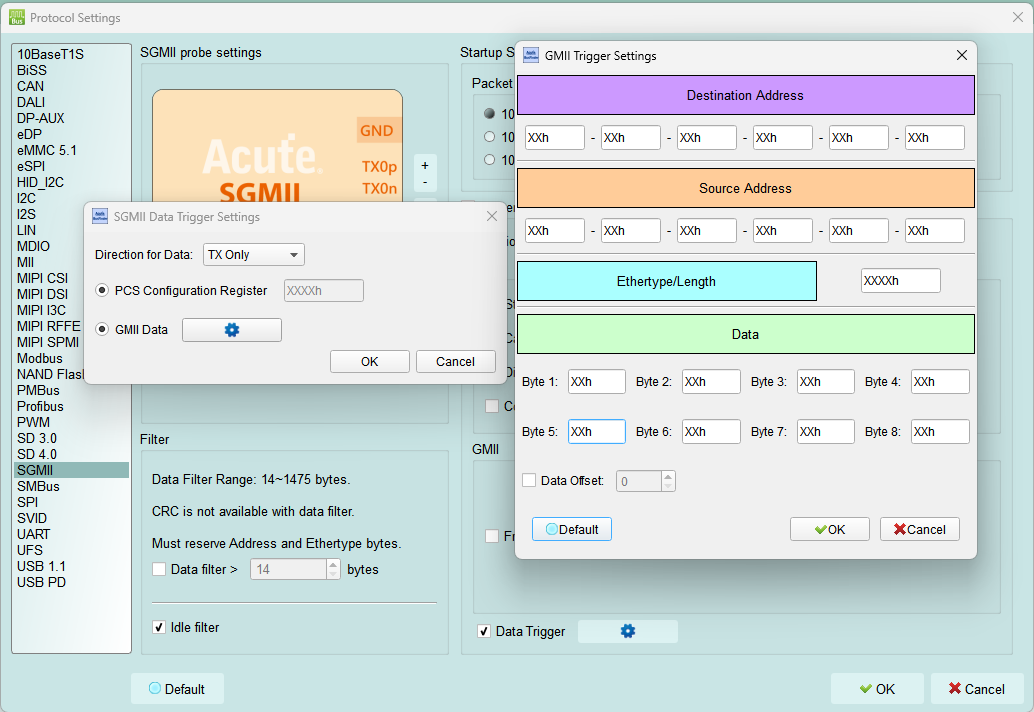Select SVID in the protocol list
This screenshot has height=712, width=1034.
pos(71,518)
